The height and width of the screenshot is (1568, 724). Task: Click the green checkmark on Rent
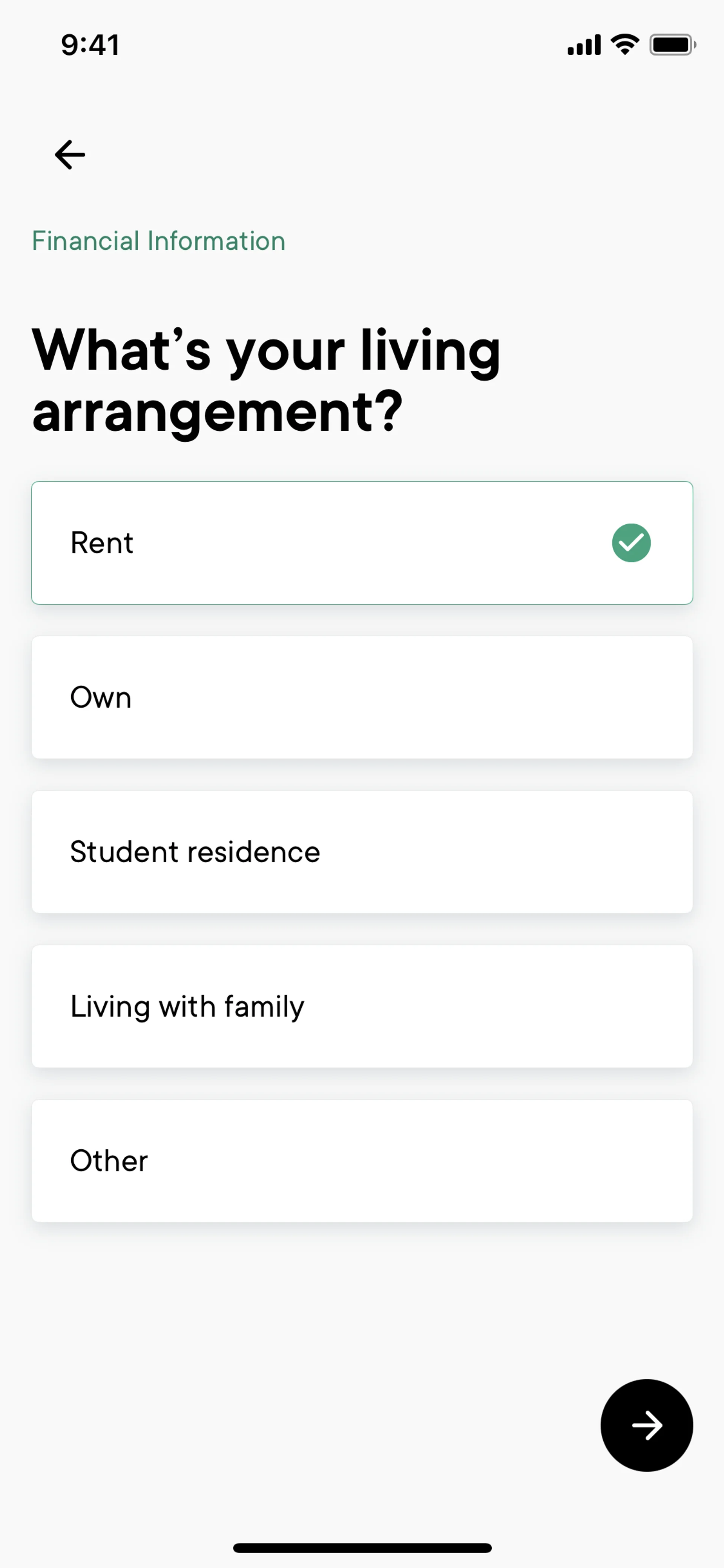tap(631, 542)
